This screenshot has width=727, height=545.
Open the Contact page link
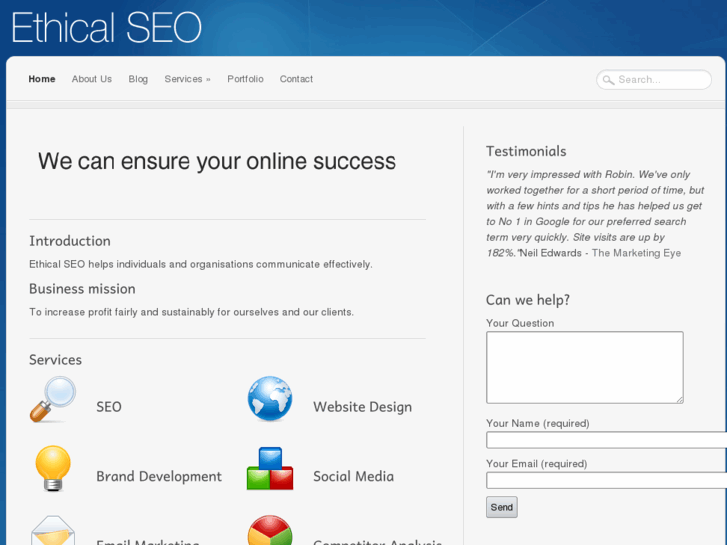[x=296, y=79]
